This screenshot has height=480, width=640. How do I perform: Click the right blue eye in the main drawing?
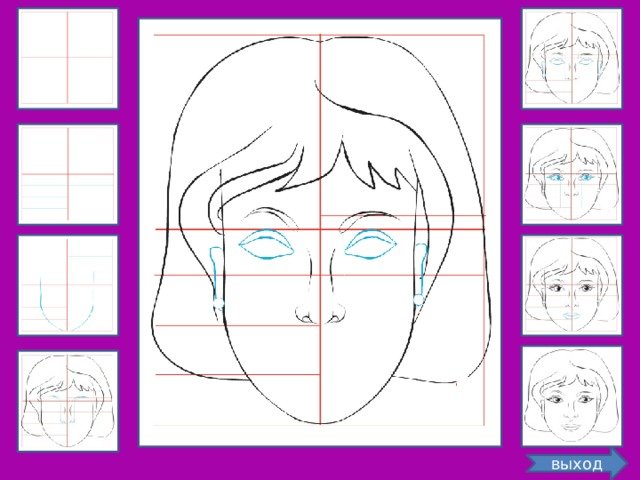371,245
